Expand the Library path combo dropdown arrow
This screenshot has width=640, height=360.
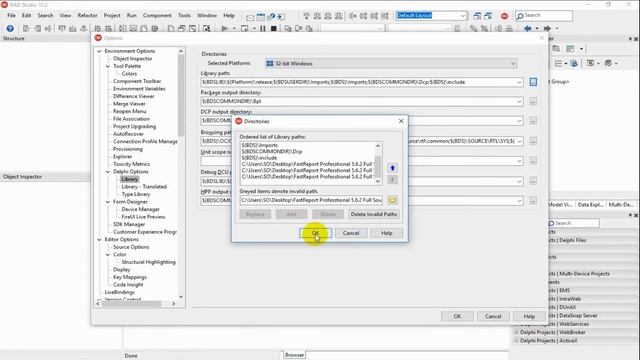519,82
